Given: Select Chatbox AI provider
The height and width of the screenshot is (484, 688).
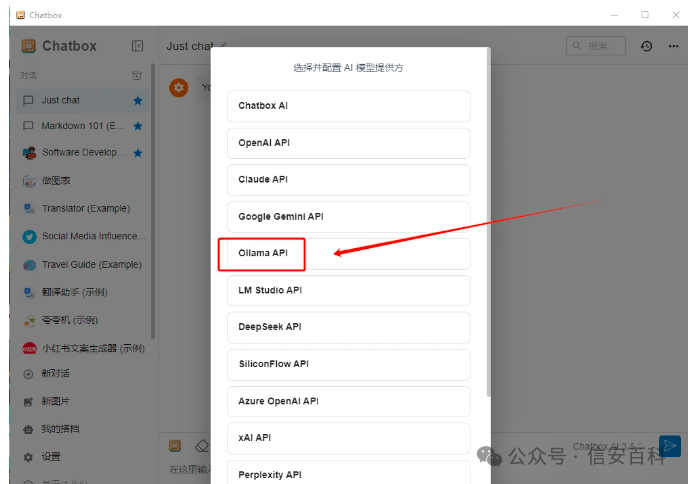Looking at the screenshot, I should point(348,106).
